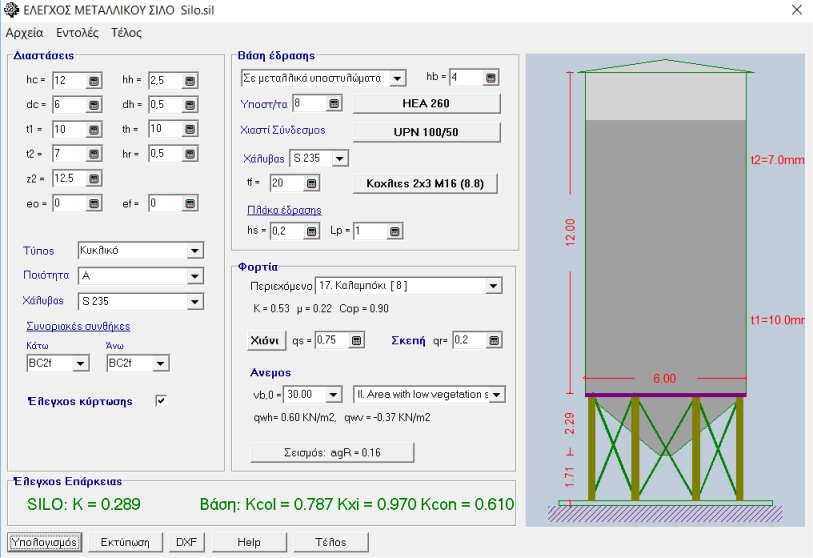The height and width of the screenshot is (558, 813).
Task: Open calculator icon beside Lp field
Action: [x=395, y=231]
